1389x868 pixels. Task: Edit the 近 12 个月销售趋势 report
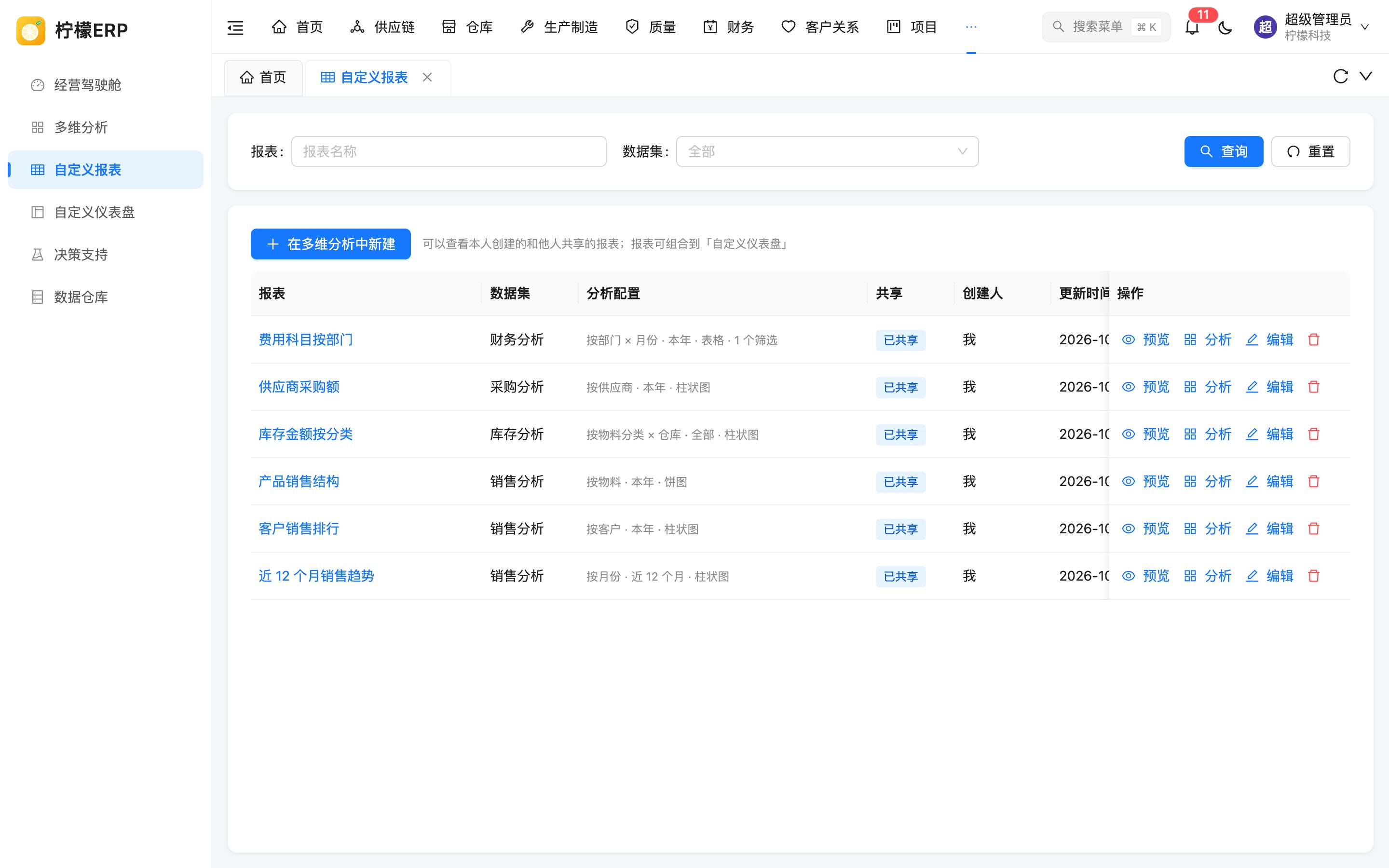pos(1269,576)
